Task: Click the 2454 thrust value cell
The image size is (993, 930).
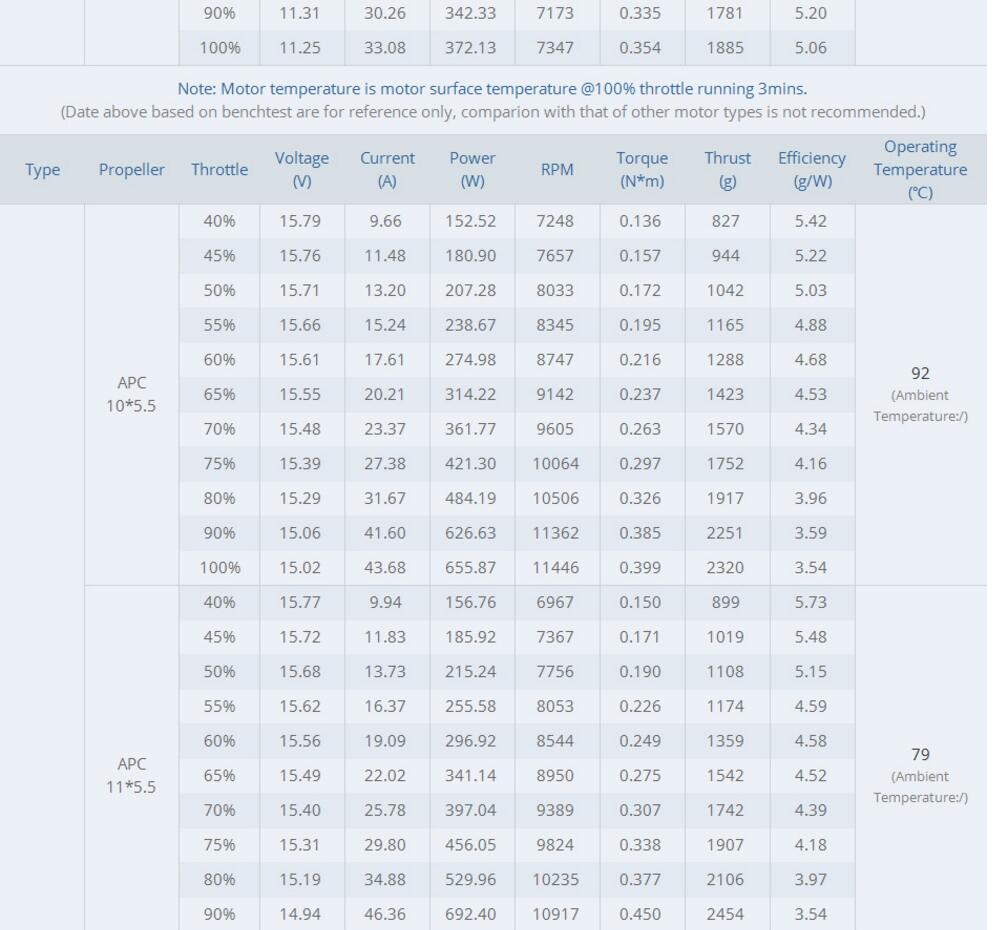Action: pos(725,914)
